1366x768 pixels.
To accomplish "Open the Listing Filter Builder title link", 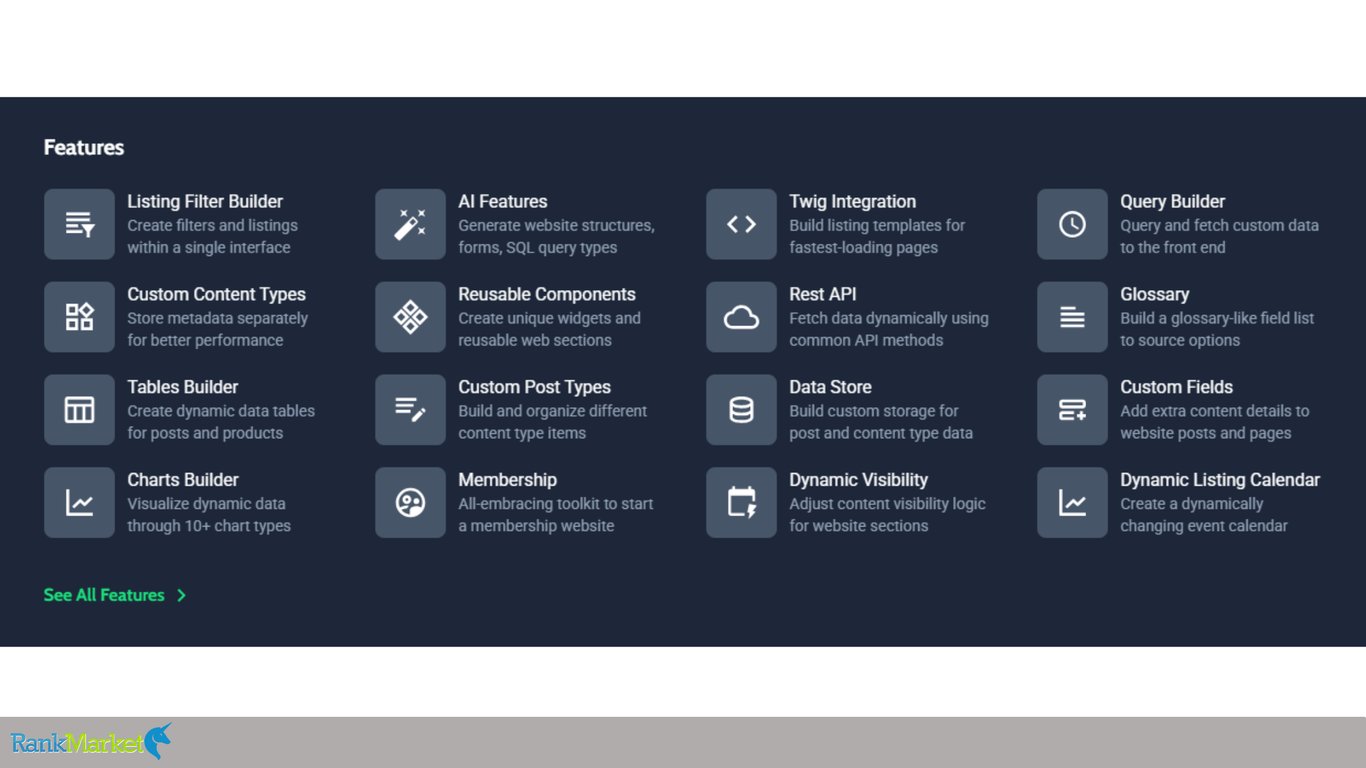I will coord(205,201).
